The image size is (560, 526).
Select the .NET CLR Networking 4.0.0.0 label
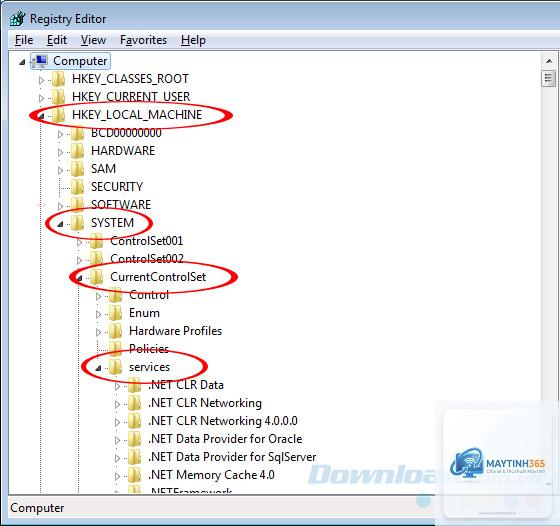(x=223, y=421)
